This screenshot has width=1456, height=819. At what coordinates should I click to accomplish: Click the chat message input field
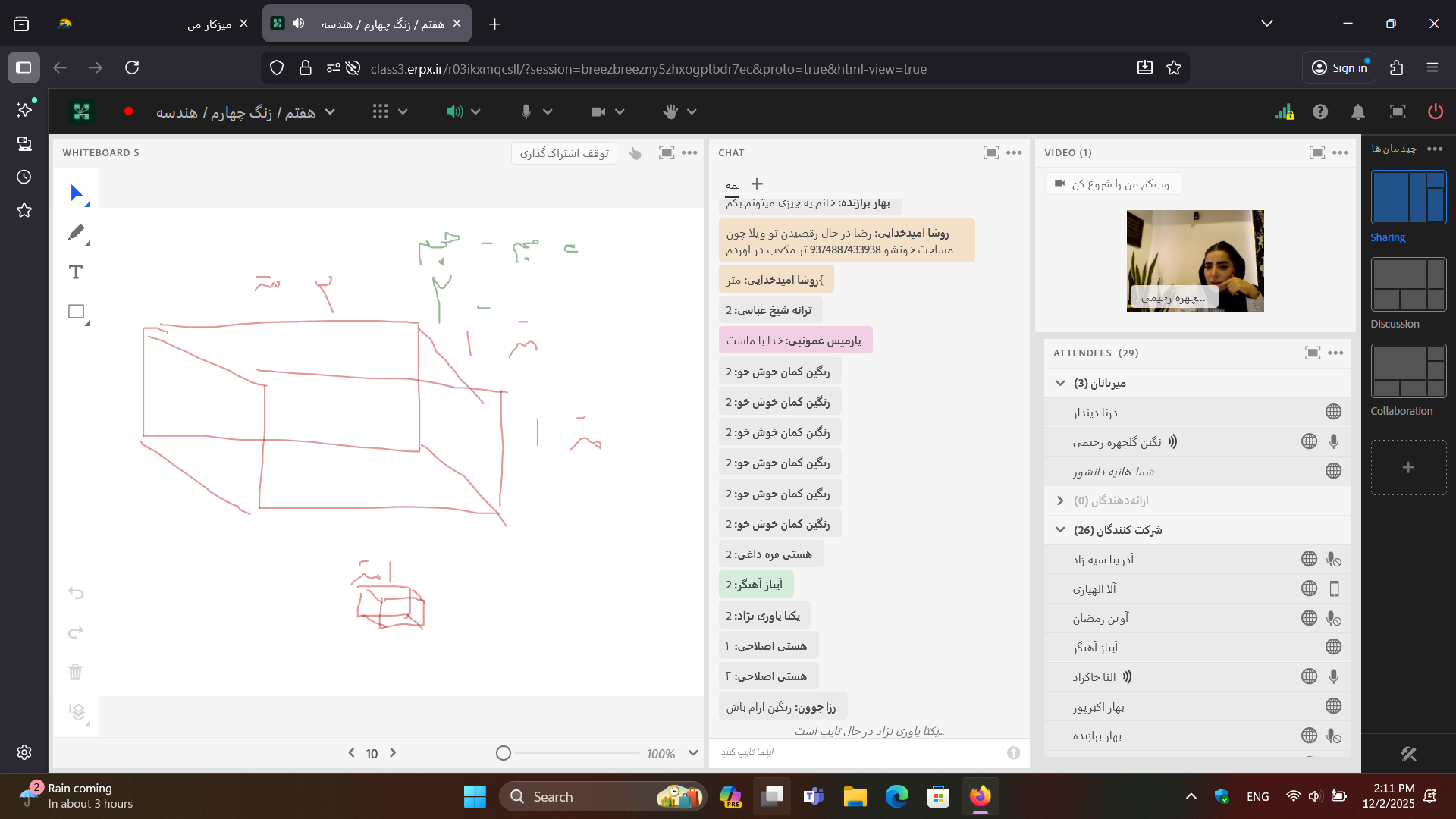pyautogui.click(x=857, y=752)
